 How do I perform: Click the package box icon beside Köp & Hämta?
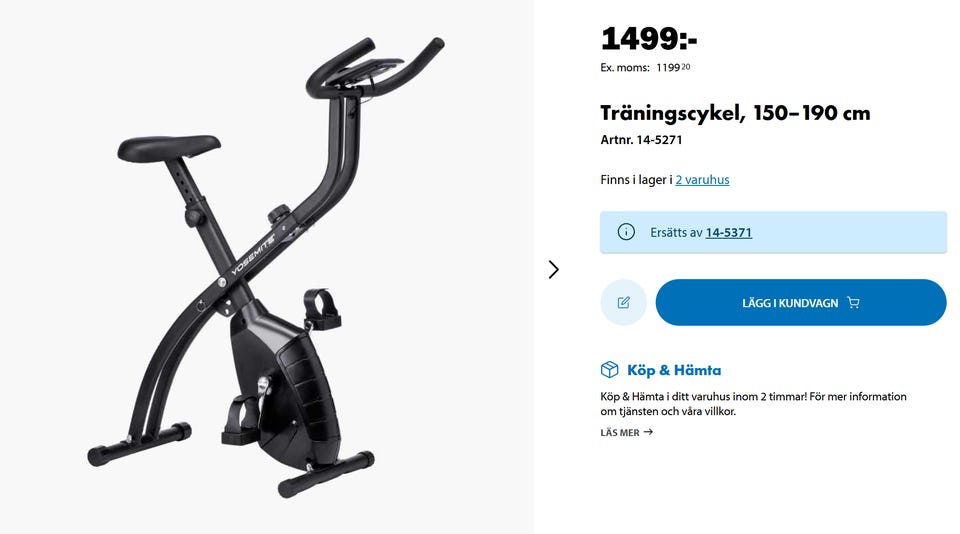click(609, 370)
